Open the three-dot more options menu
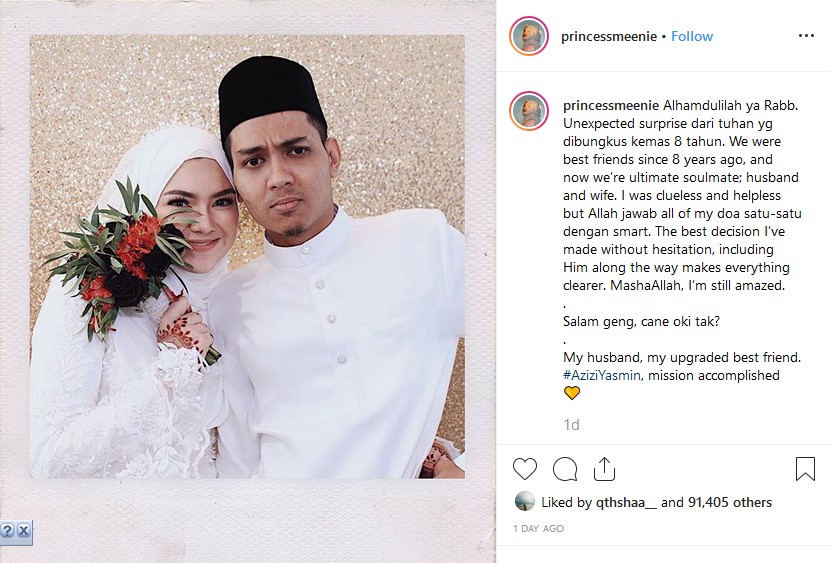 [x=806, y=36]
